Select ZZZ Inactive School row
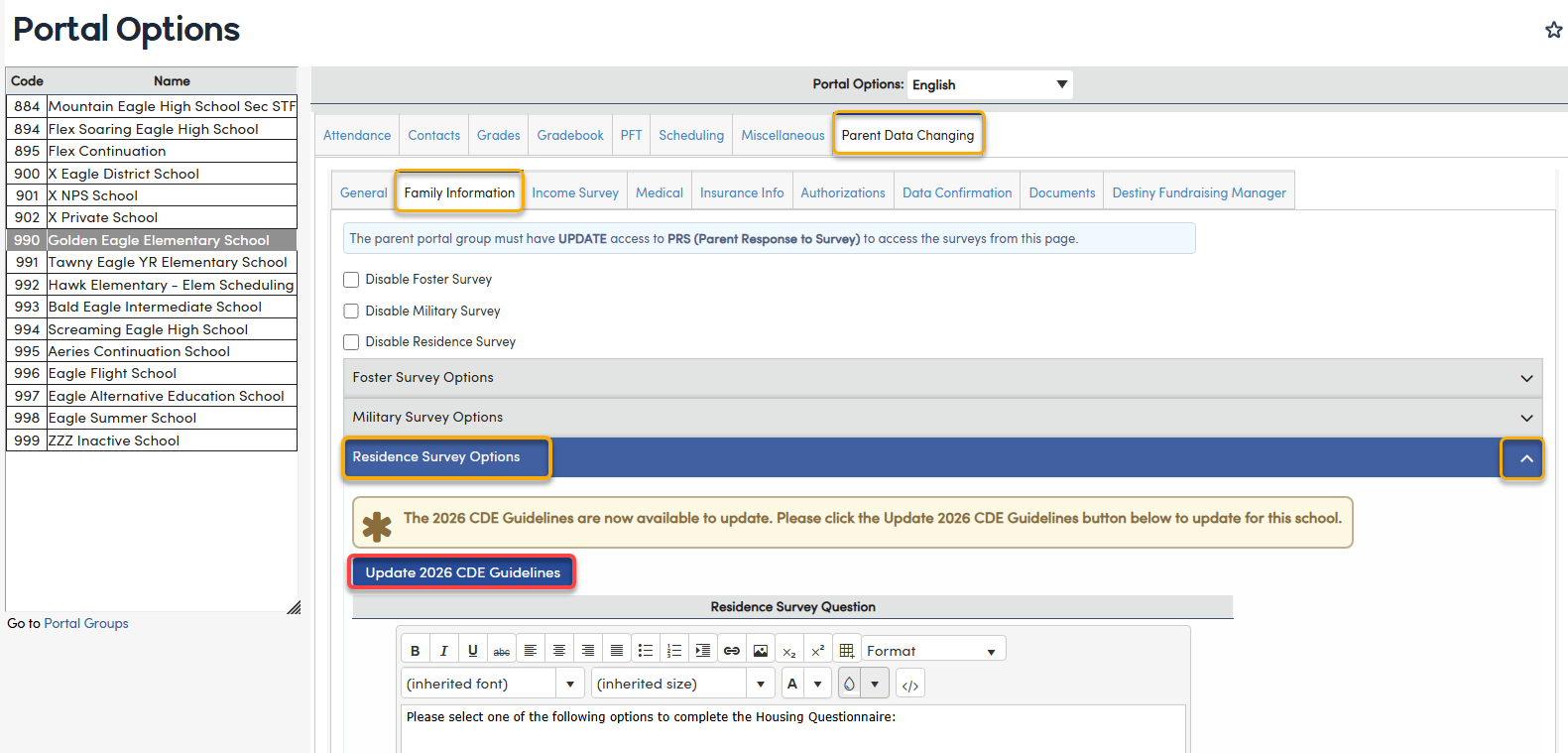Viewport: 1568px width, 753px height. coord(152,440)
